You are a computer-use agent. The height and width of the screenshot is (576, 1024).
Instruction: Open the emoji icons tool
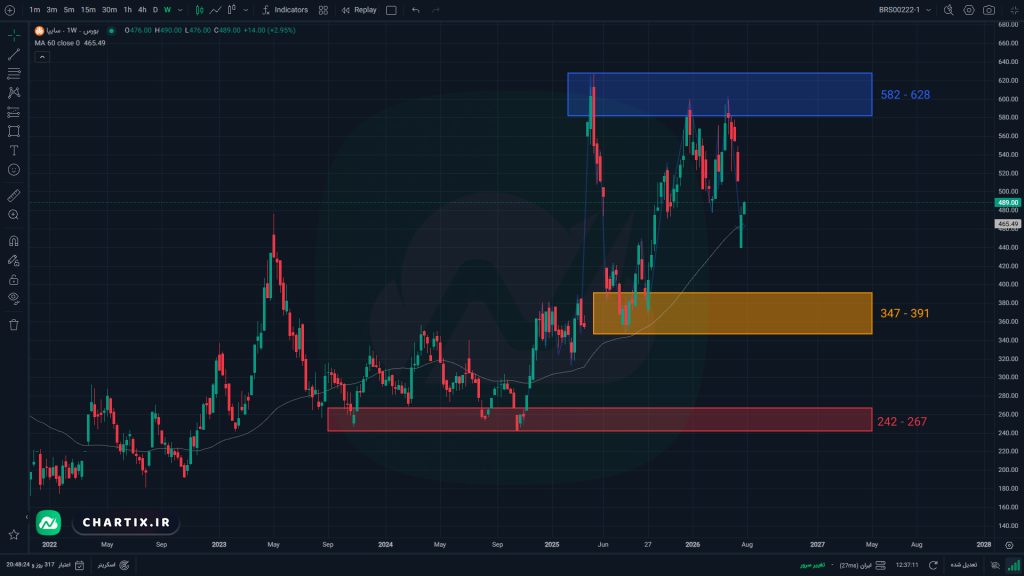(x=14, y=170)
